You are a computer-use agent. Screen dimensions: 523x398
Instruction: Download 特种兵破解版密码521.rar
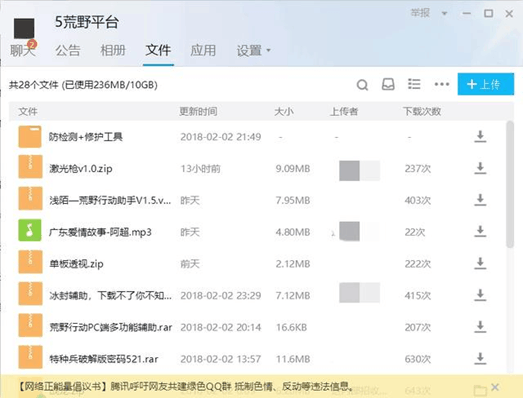[480, 358]
